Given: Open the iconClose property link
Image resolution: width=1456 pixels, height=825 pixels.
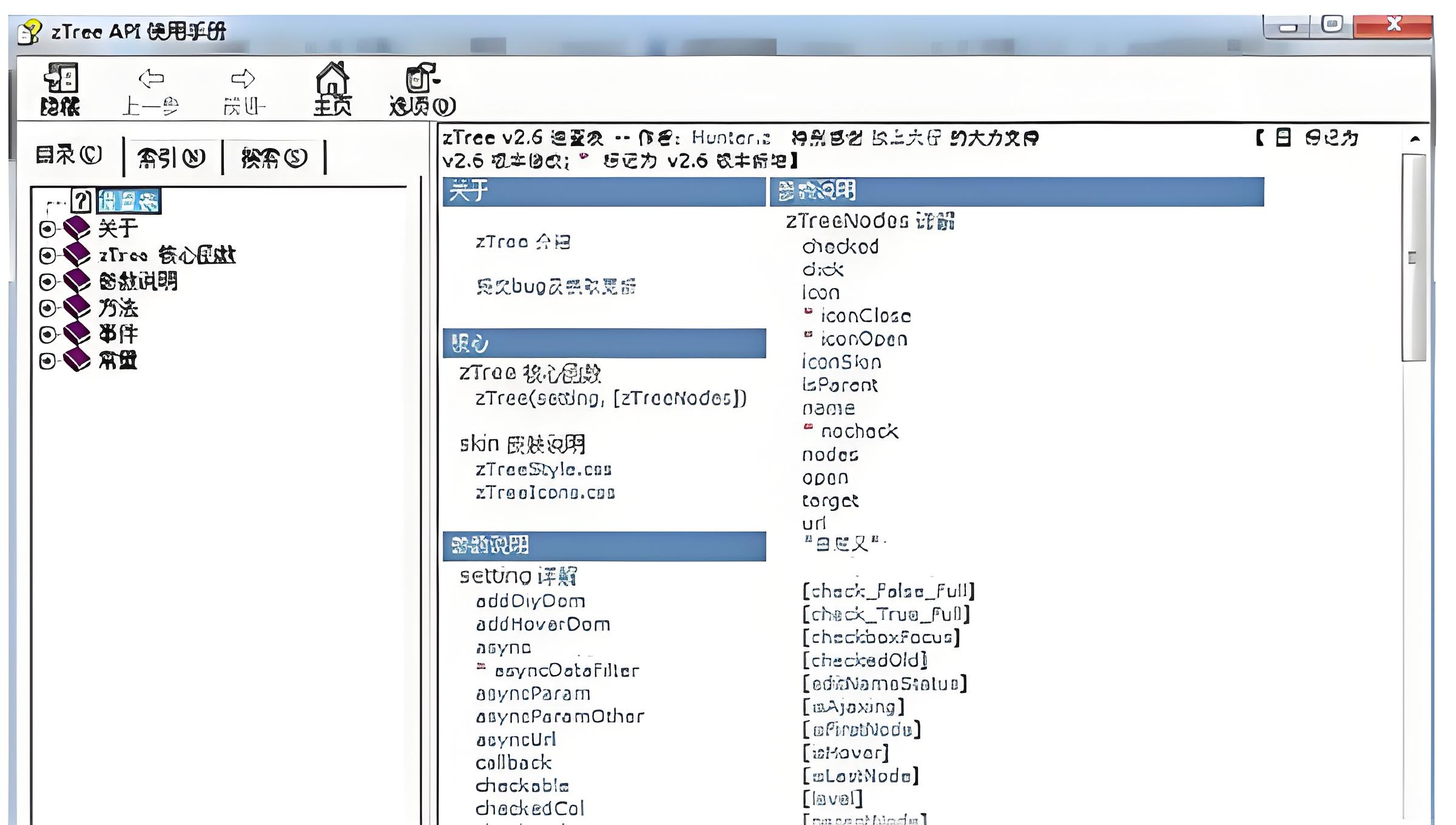Looking at the screenshot, I should [866, 315].
